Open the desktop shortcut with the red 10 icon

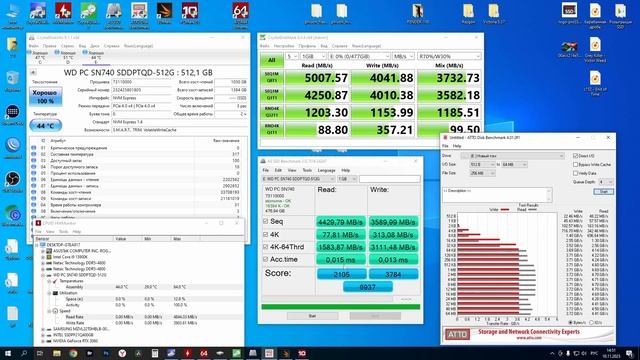click(x=190, y=13)
